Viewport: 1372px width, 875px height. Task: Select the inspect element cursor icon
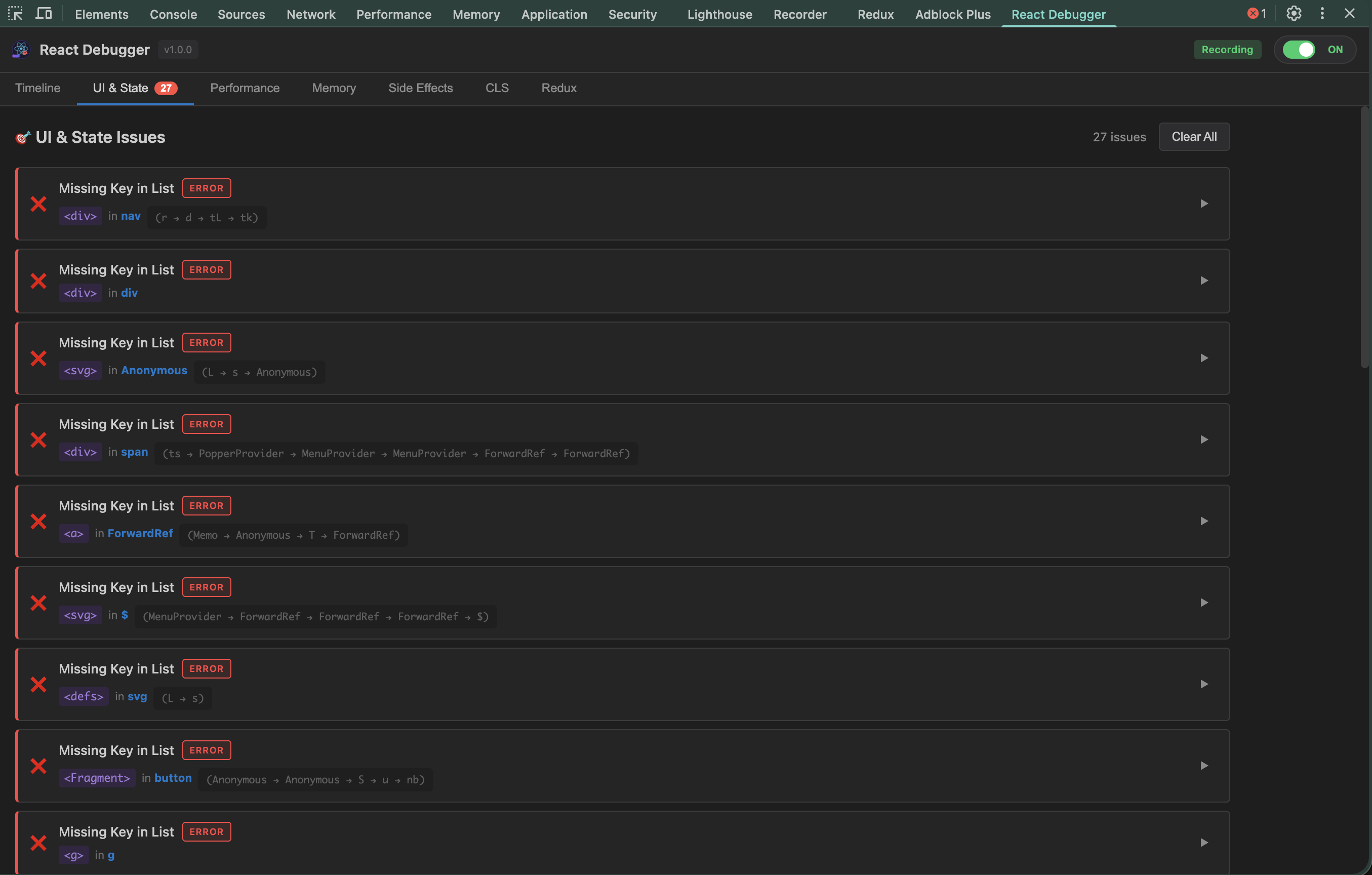click(x=15, y=14)
